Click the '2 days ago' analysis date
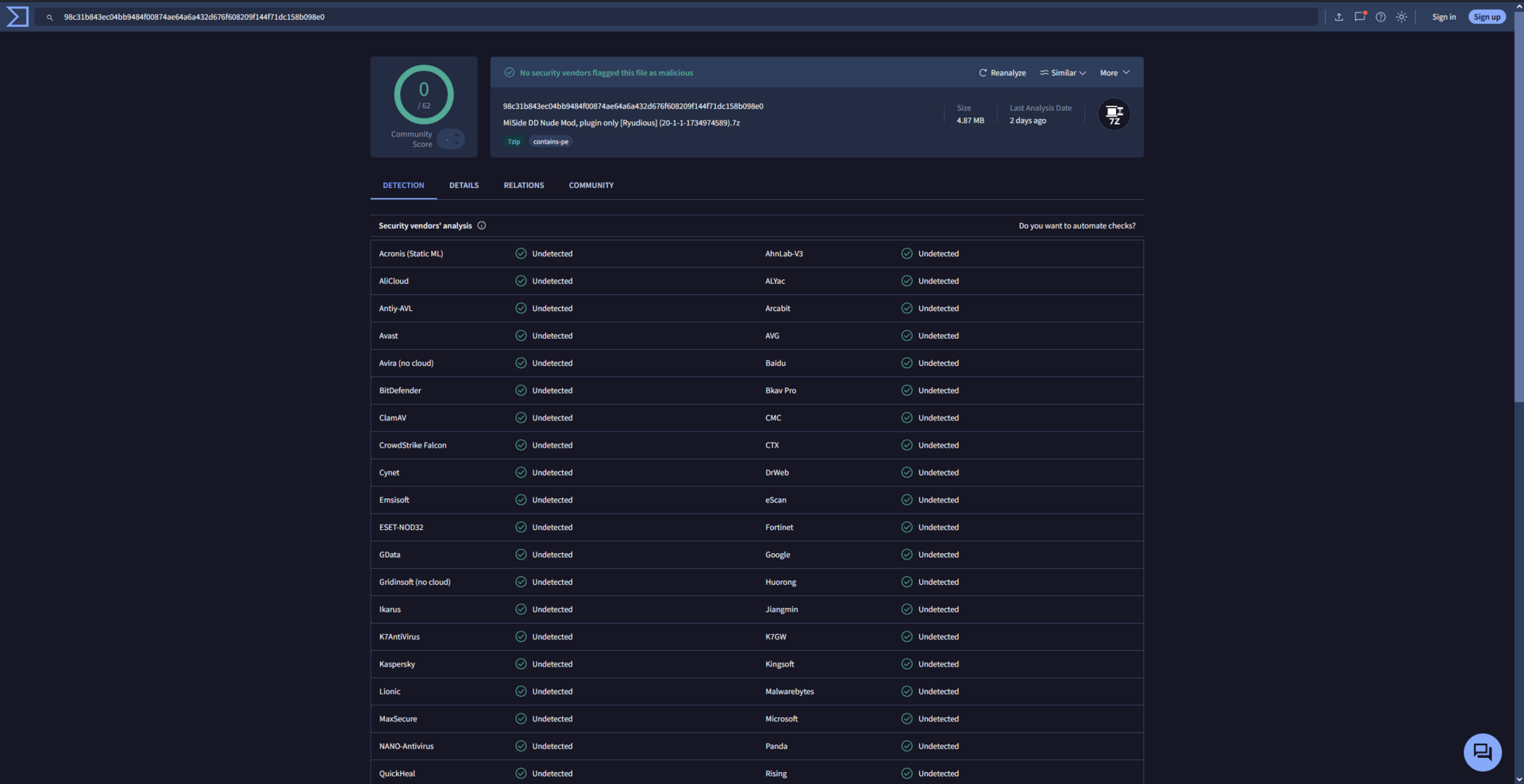1524x784 pixels. click(1028, 121)
